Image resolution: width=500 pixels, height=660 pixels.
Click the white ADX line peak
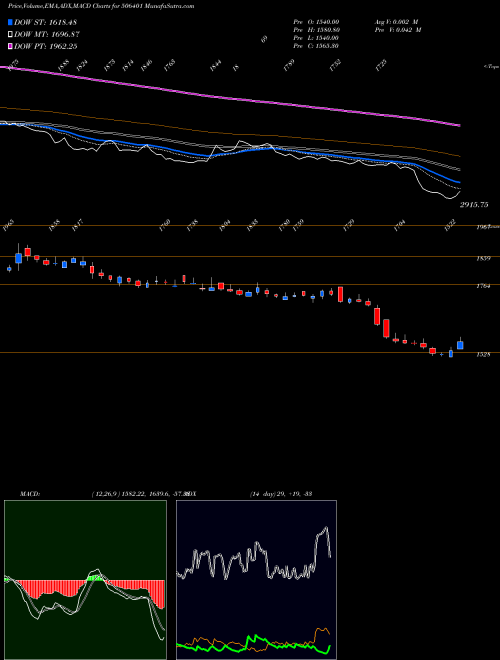point(325,528)
